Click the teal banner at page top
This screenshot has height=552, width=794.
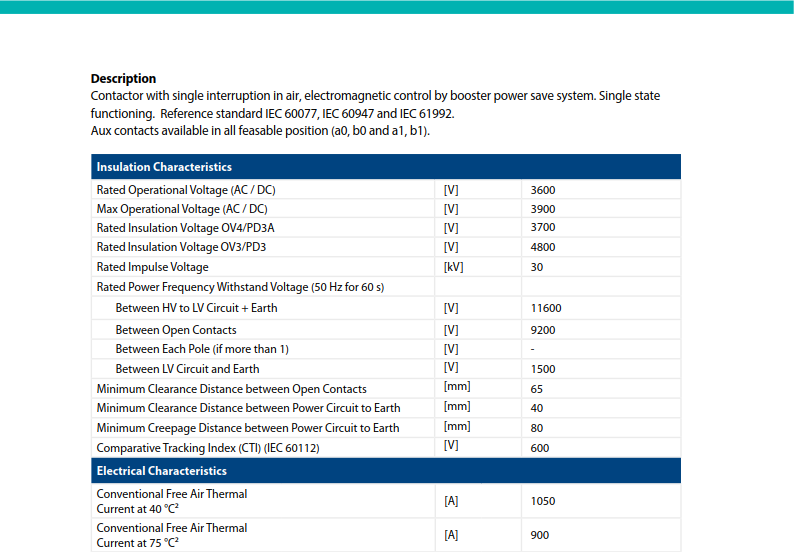click(x=397, y=7)
